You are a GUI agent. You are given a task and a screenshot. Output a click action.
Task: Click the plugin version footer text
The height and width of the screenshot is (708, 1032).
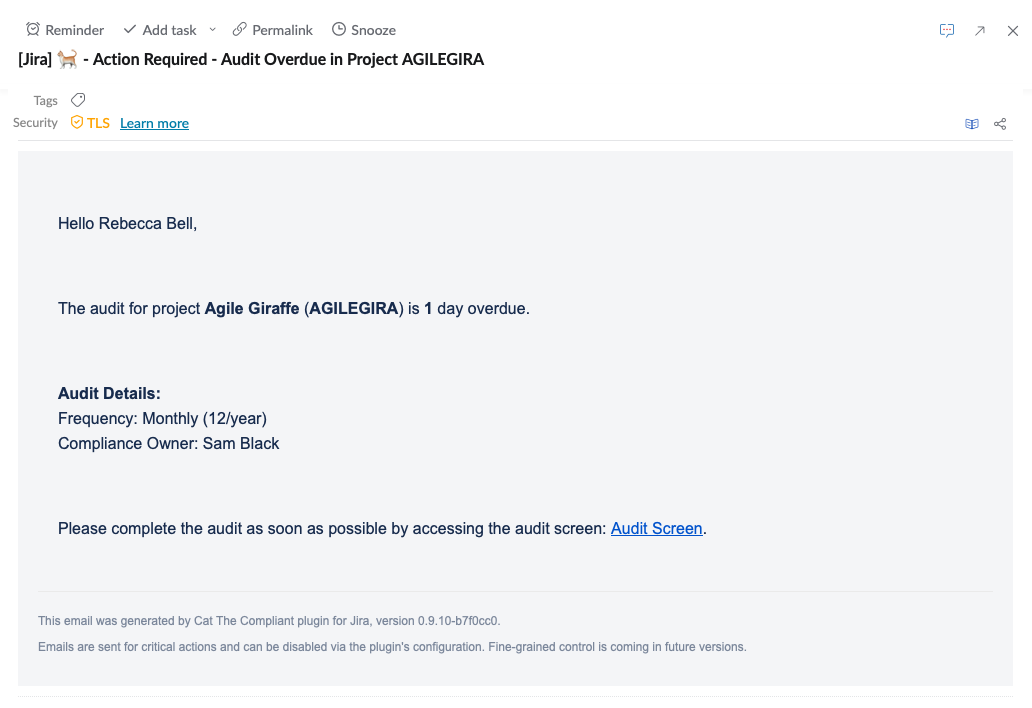tap(269, 620)
